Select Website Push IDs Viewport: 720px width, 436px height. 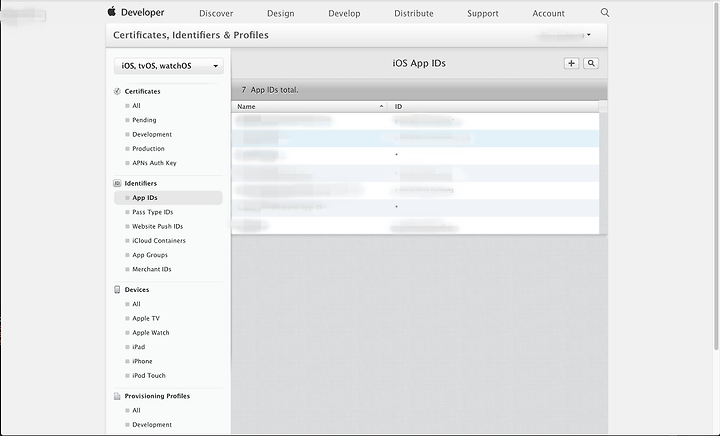pyautogui.click(x=158, y=226)
